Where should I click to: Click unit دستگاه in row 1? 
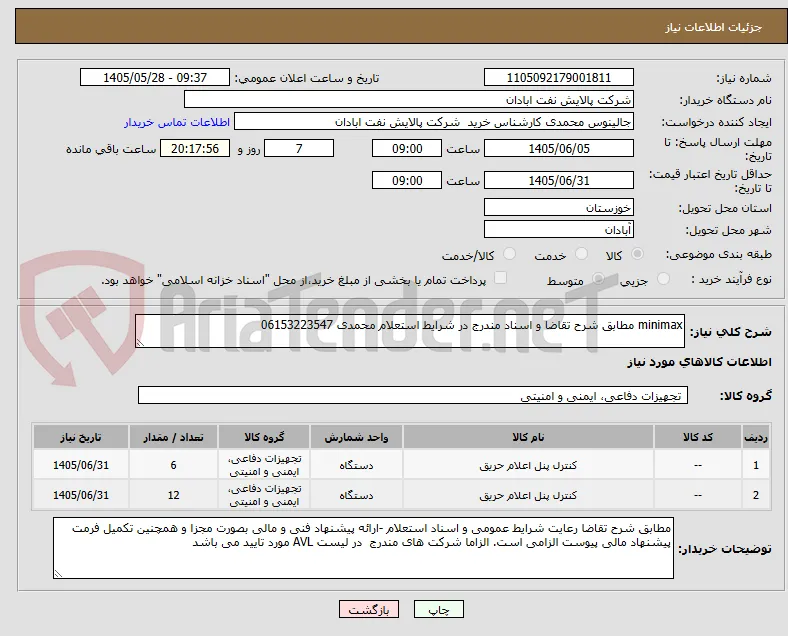point(356,465)
